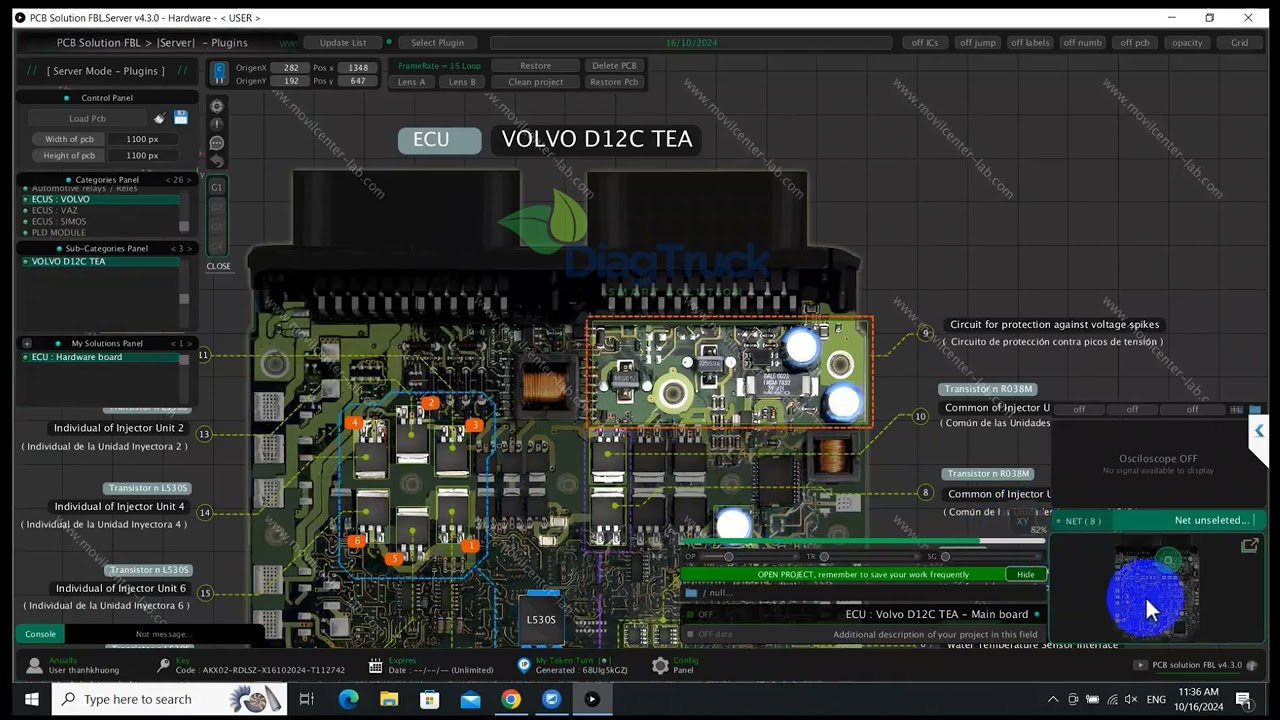
Task: Click the Lens B button
Action: pyautogui.click(x=462, y=82)
